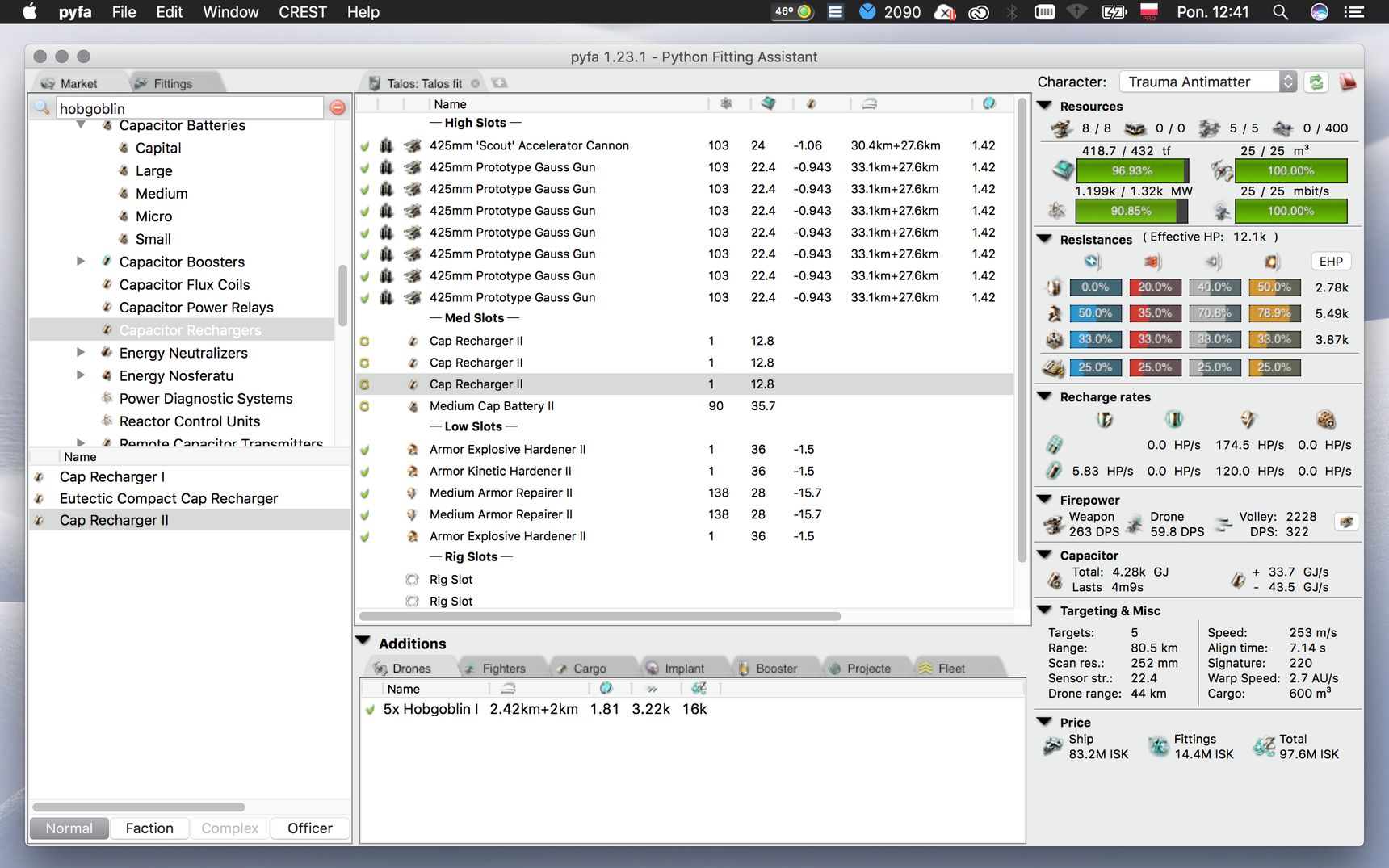Toggle state of first Cap Recharger II
The height and width of the screenshot is (868, 1389).
365,342
